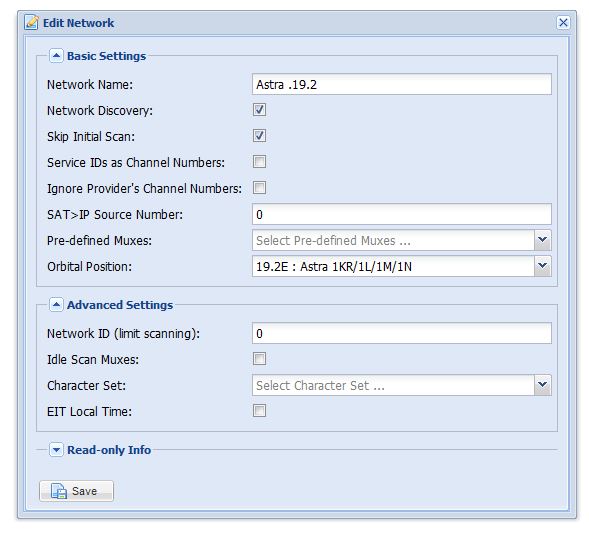Collapse the Advanced Settings section

point(56,305)
